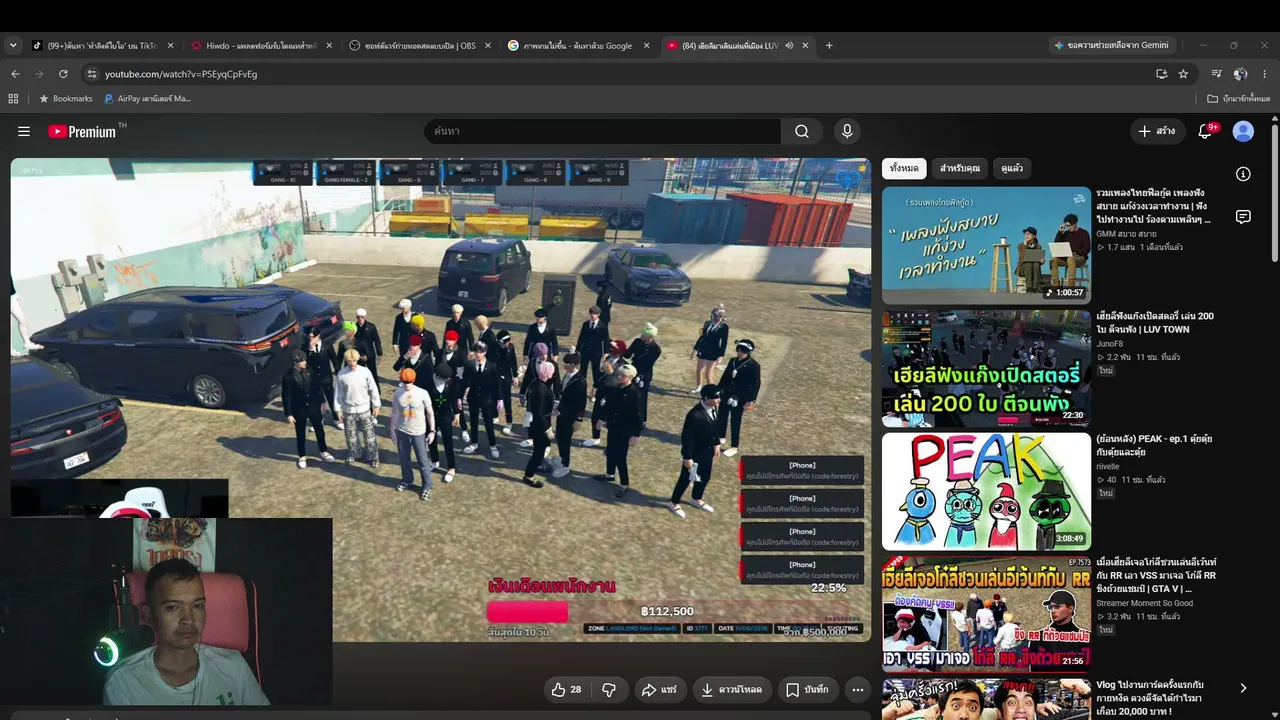This screenshot has height=720, width=1280.
Task: Click the บันทึก save button
Action: pyautogui.click(x=807, y=689)
